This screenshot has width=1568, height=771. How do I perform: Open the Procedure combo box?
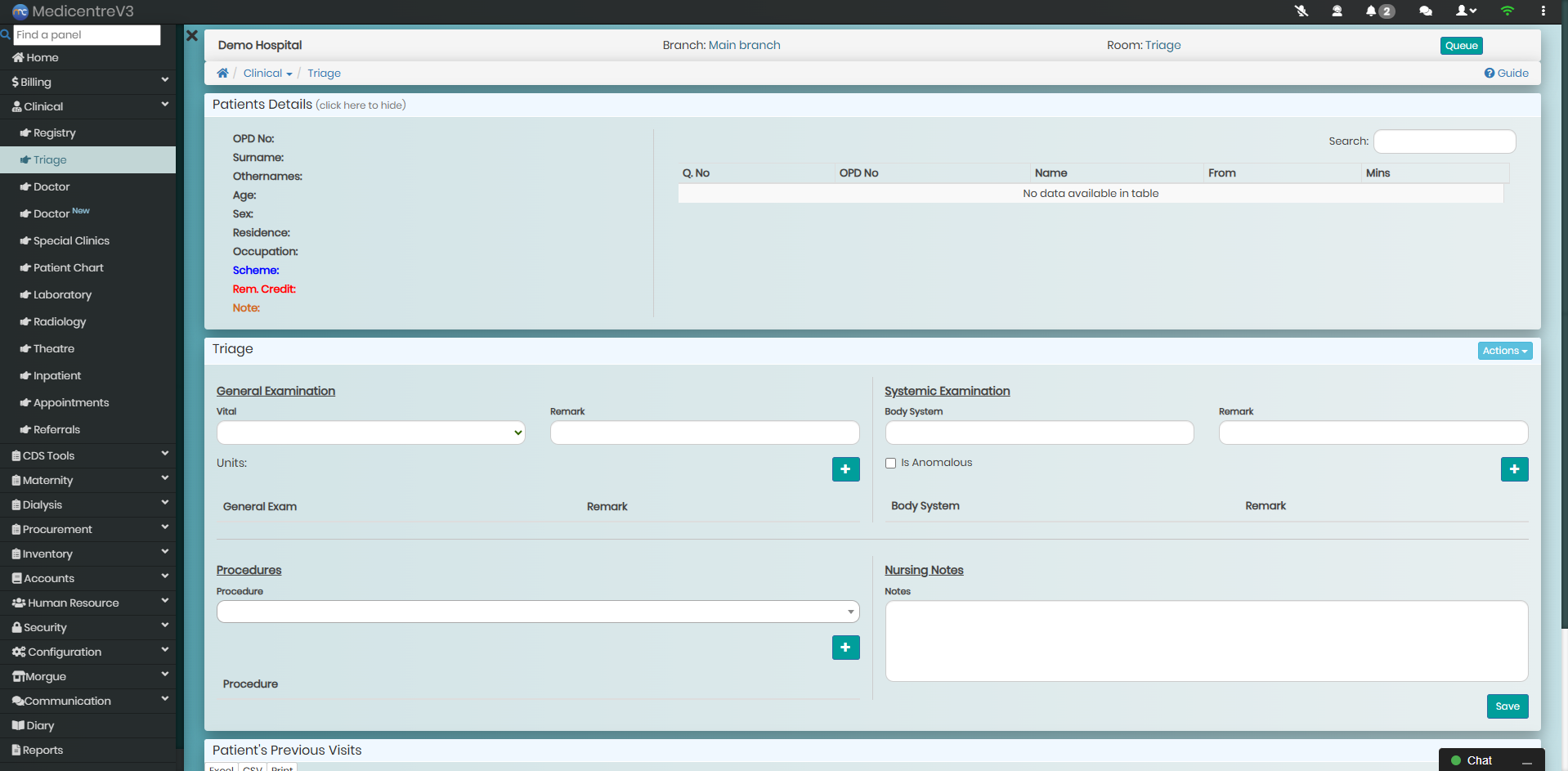coord(537,612)
